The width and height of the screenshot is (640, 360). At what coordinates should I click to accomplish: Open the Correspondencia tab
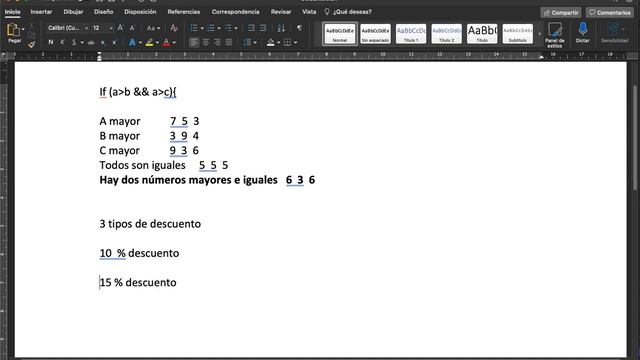[236, 12]
